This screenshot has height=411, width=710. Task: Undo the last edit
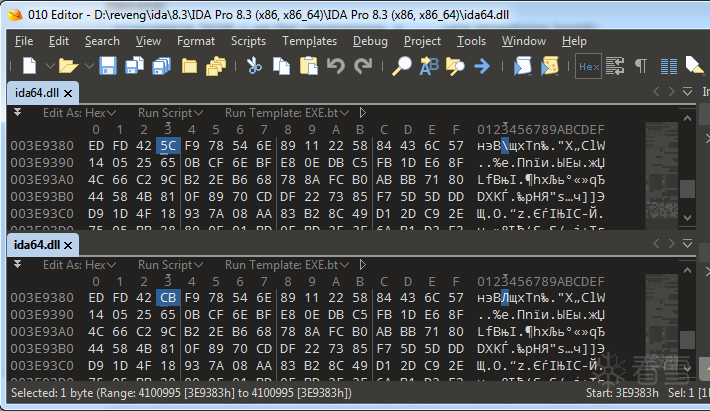[x=336, y=66]
